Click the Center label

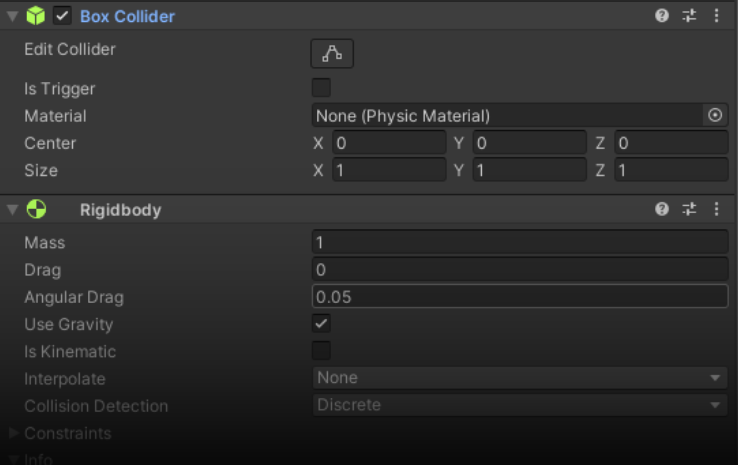[50, 143]
